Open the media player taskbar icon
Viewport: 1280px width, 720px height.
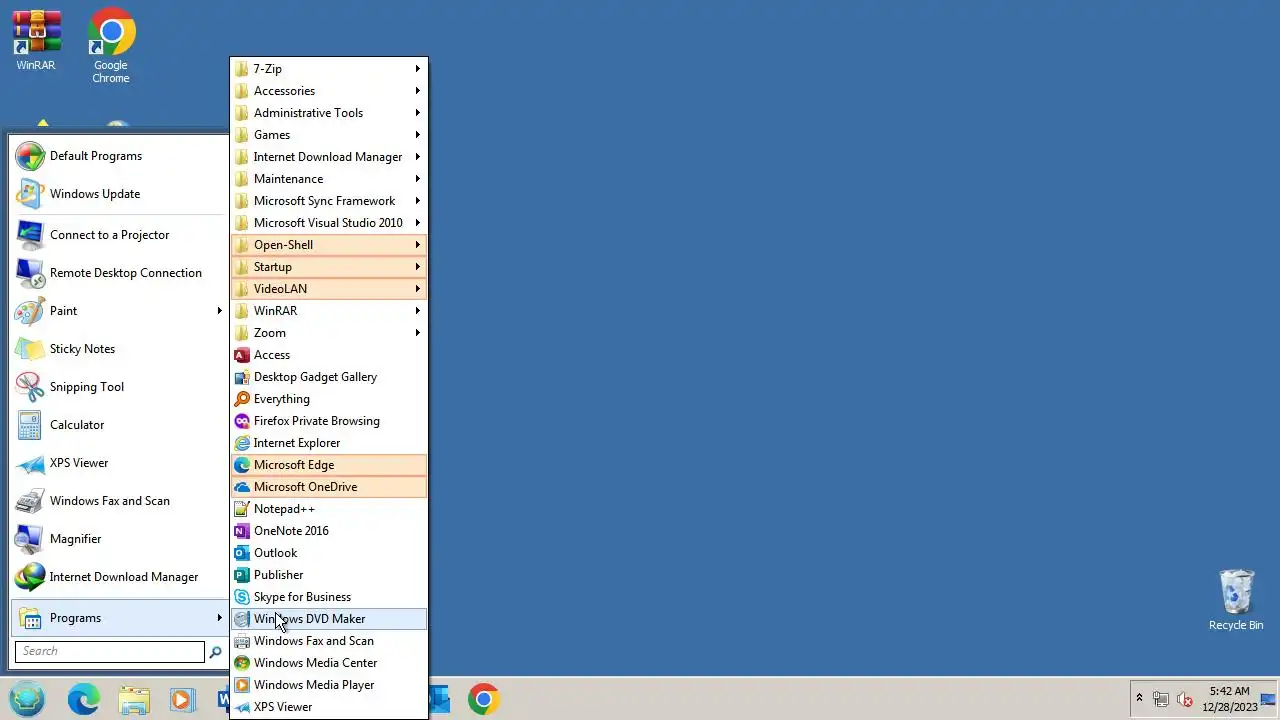coord(182,699)
